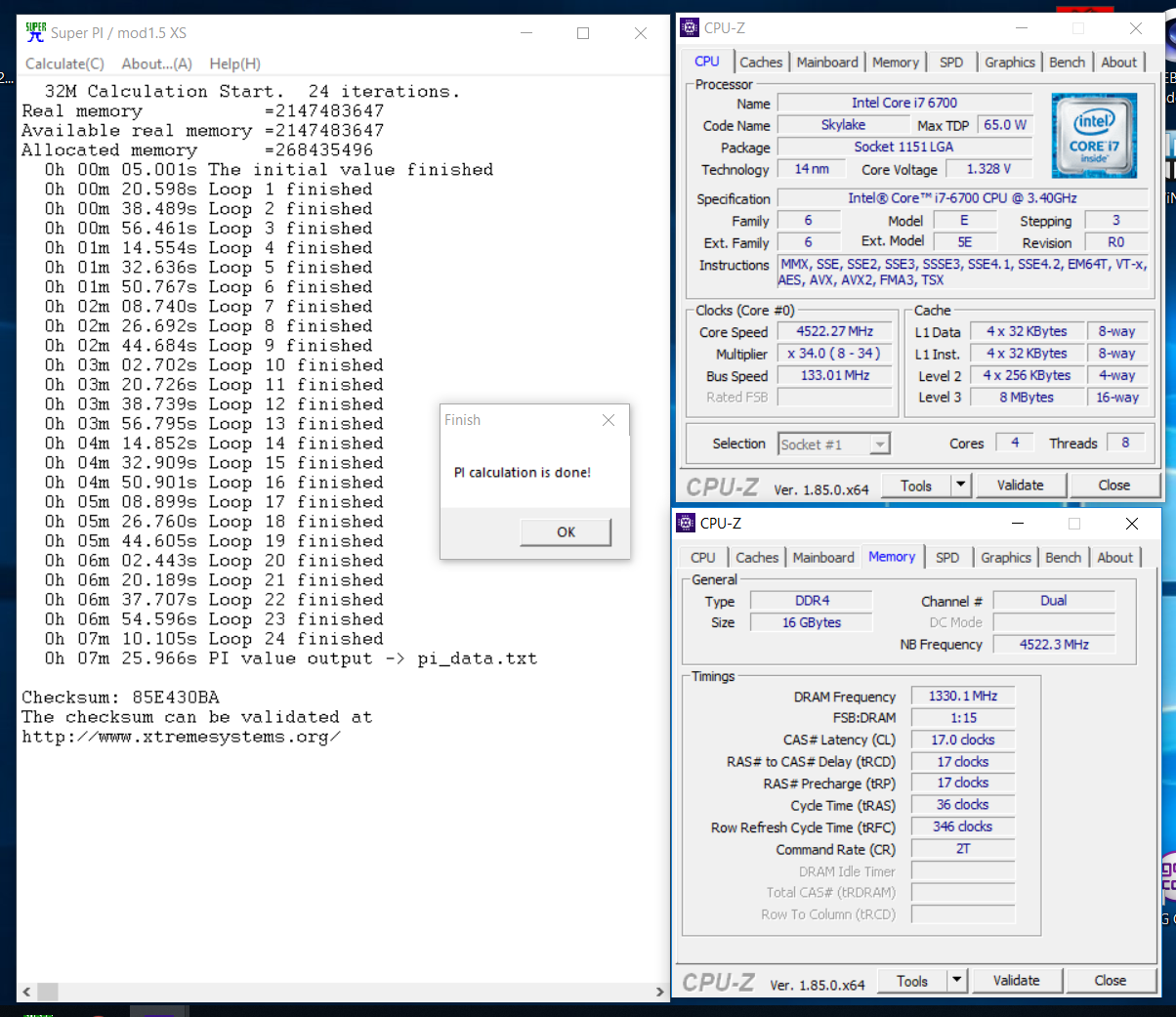
Task: Click Tools button in lower CPU-Z window
Action: [912, 981]
